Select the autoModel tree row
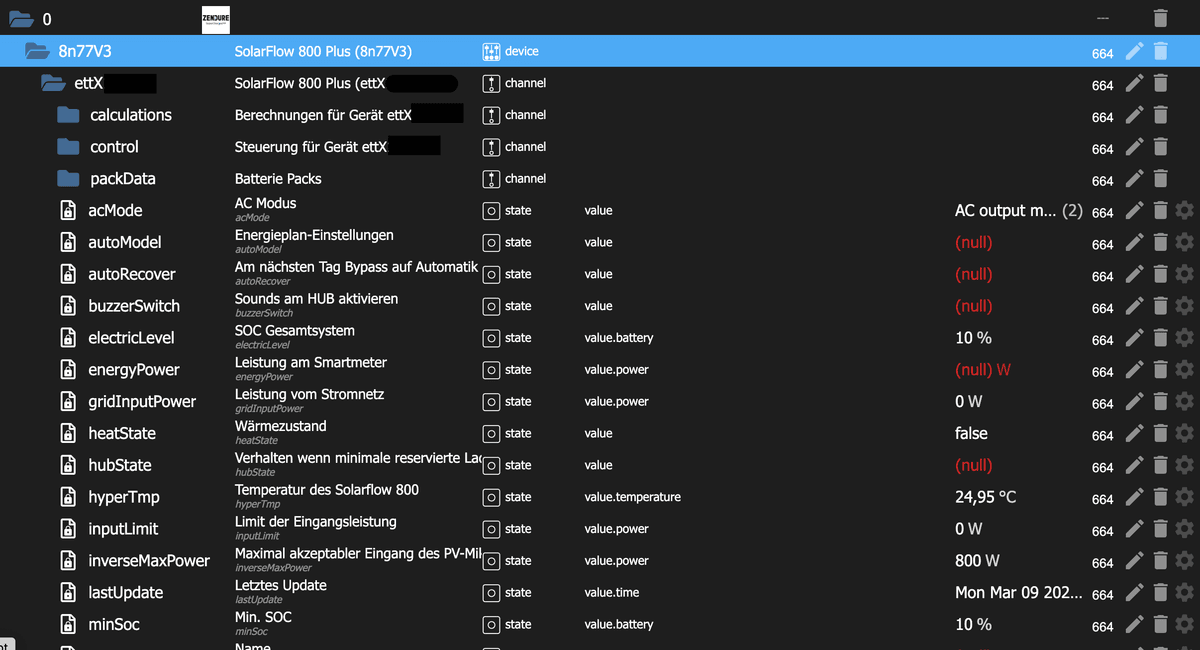The width and height of the screenshot is (1200, 650). tap(600, 242)
